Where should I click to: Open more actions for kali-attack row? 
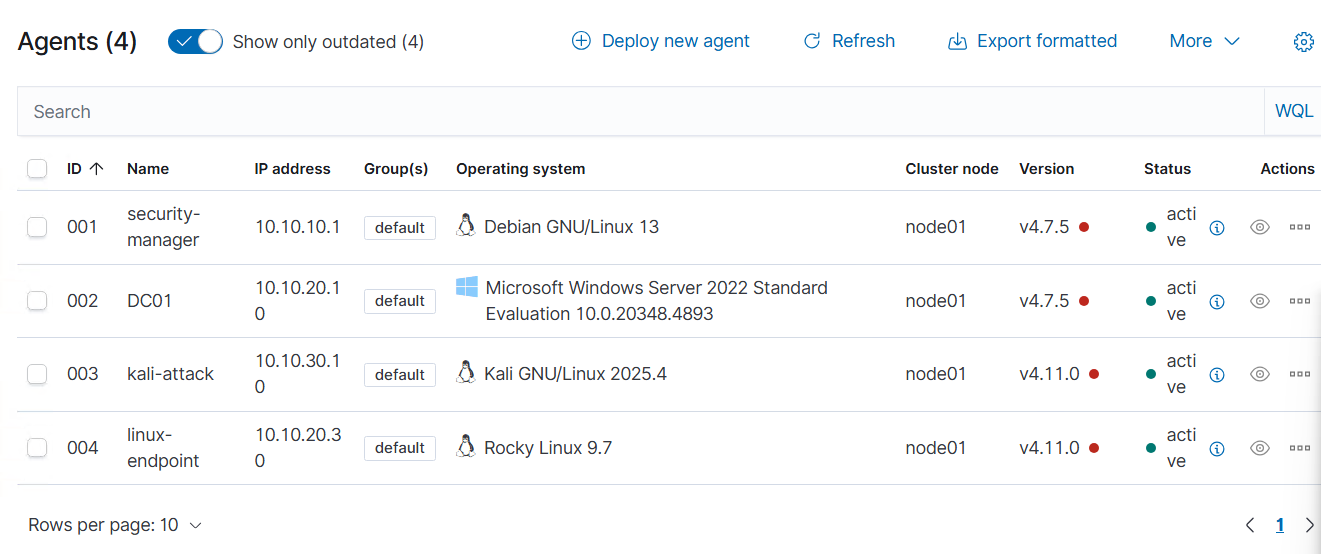click(1300, 374)
